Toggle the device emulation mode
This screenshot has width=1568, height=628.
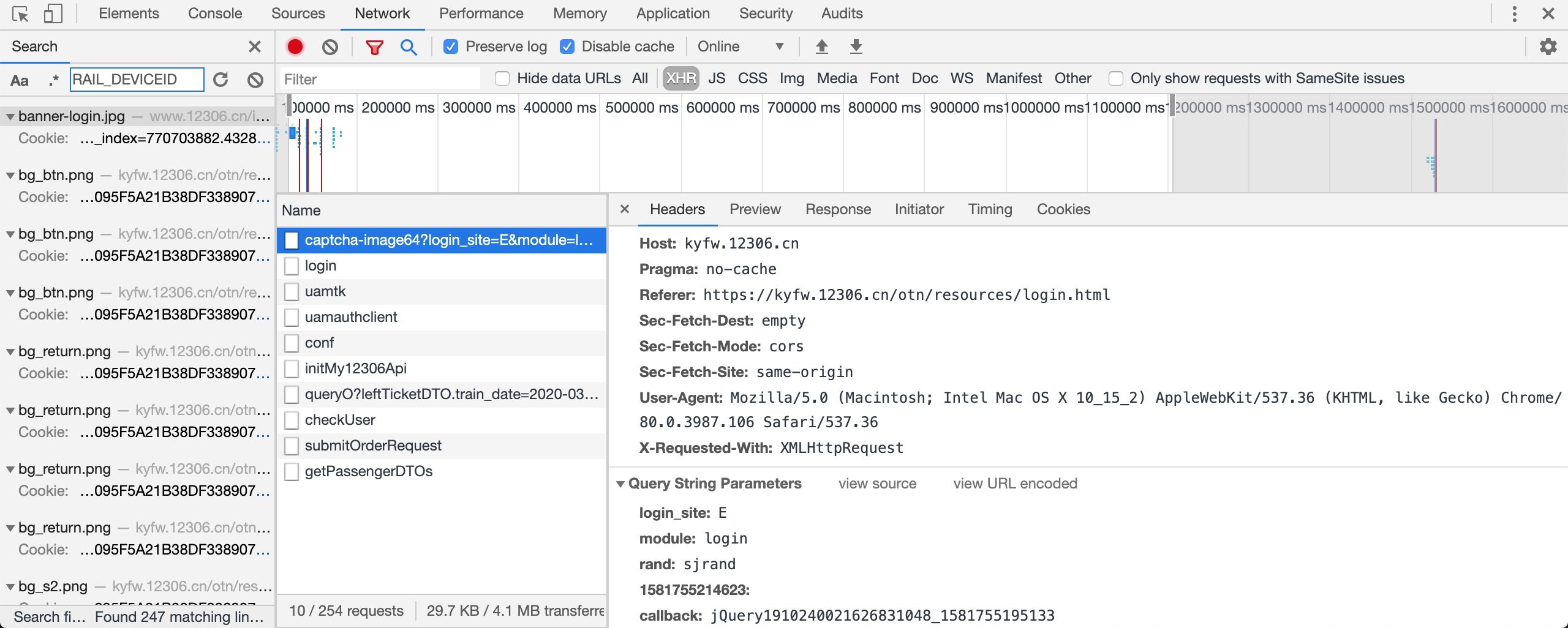54,13
